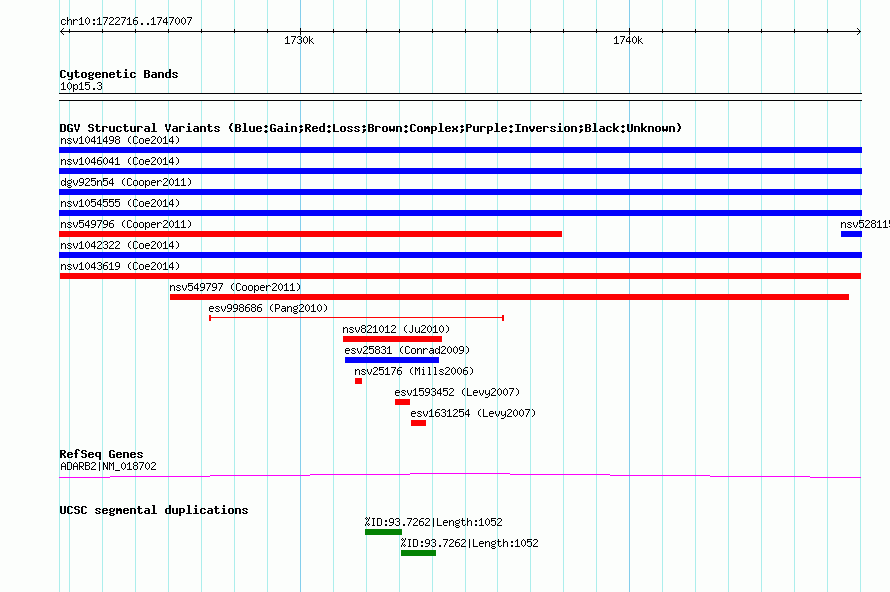This screenshot has height=592, width=890.
Task: Click the right arrow end of the ruler
Action: pyautogui.click(x=859, y=32)
